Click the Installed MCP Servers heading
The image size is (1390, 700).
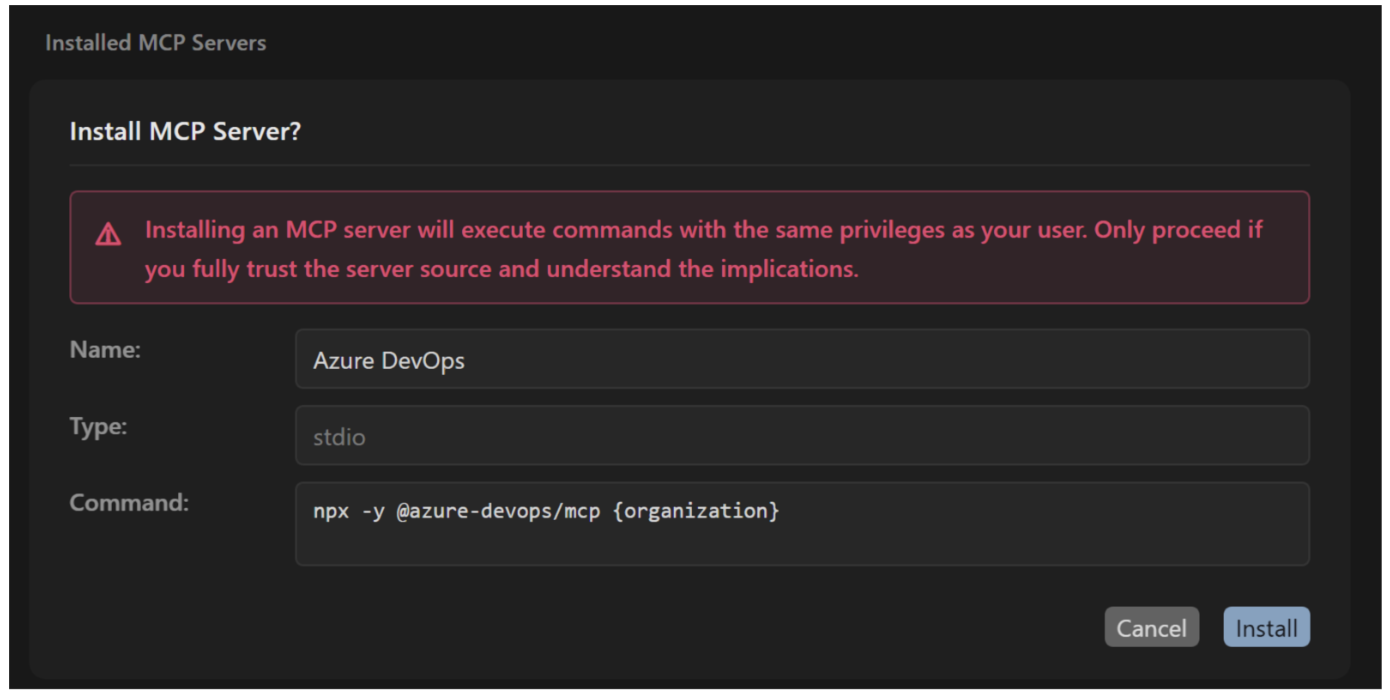pos(156,43)
